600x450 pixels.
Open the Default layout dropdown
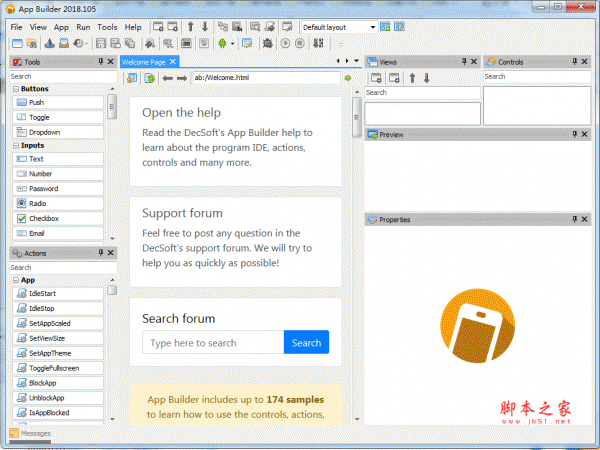coord(372,27)
